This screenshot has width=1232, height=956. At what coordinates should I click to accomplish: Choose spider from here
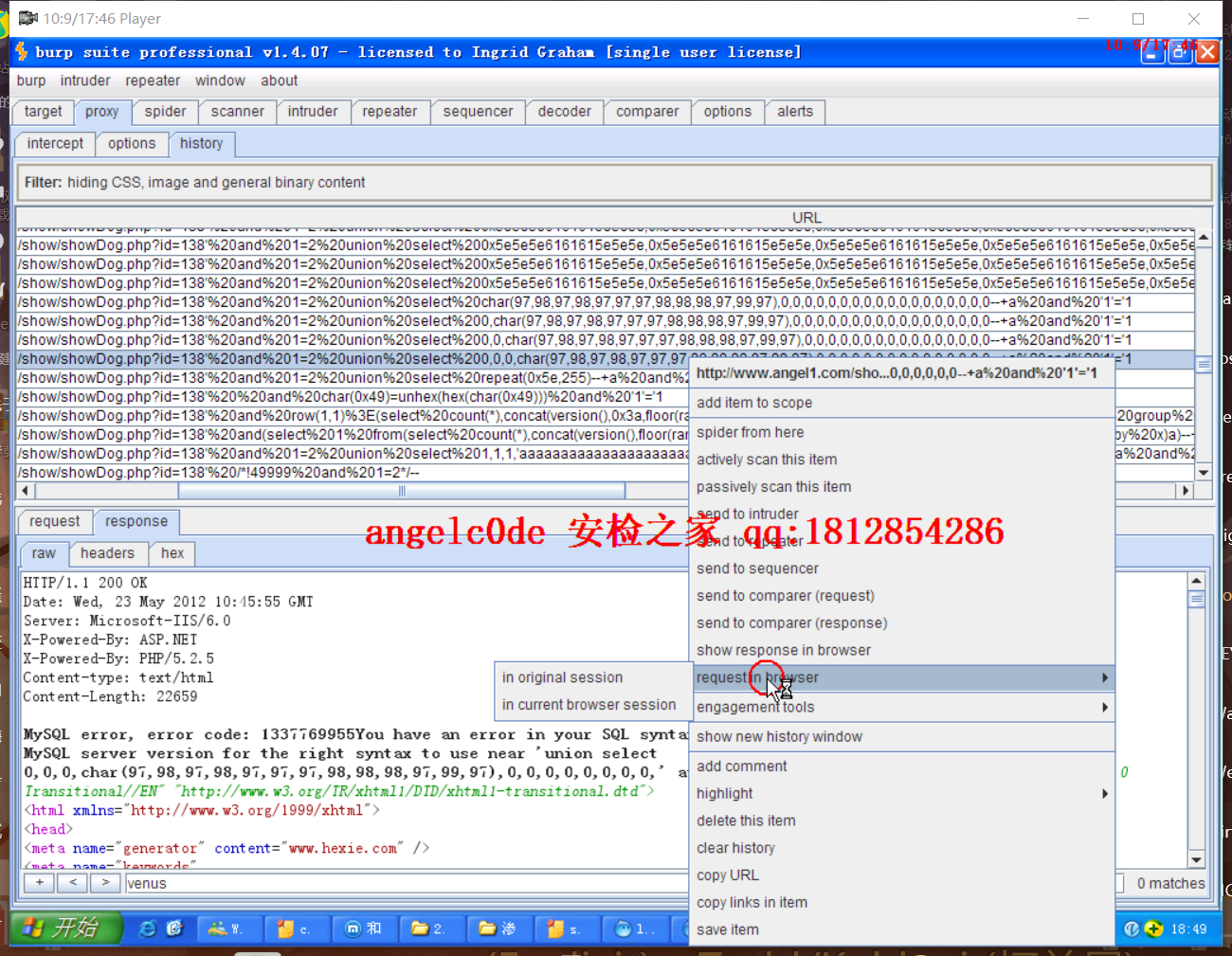click(901, 433)
